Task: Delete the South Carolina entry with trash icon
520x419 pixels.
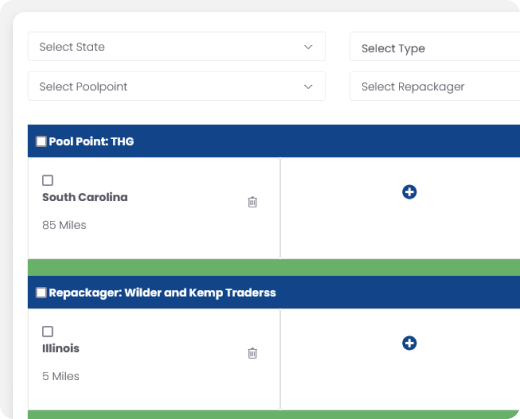Action: pyautogui.click(x=252, y=202)
